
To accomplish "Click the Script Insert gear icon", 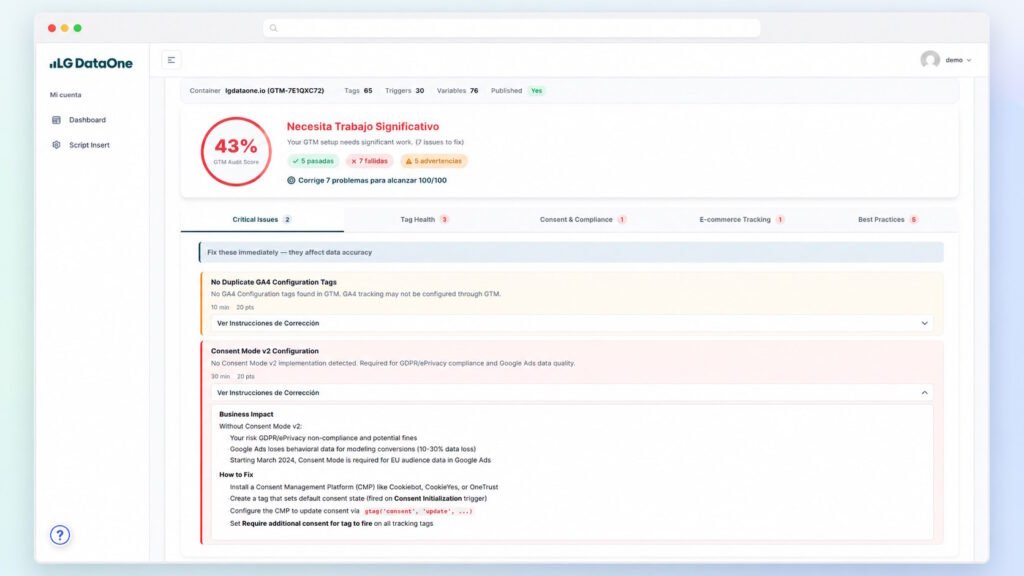I will (56, 145).
